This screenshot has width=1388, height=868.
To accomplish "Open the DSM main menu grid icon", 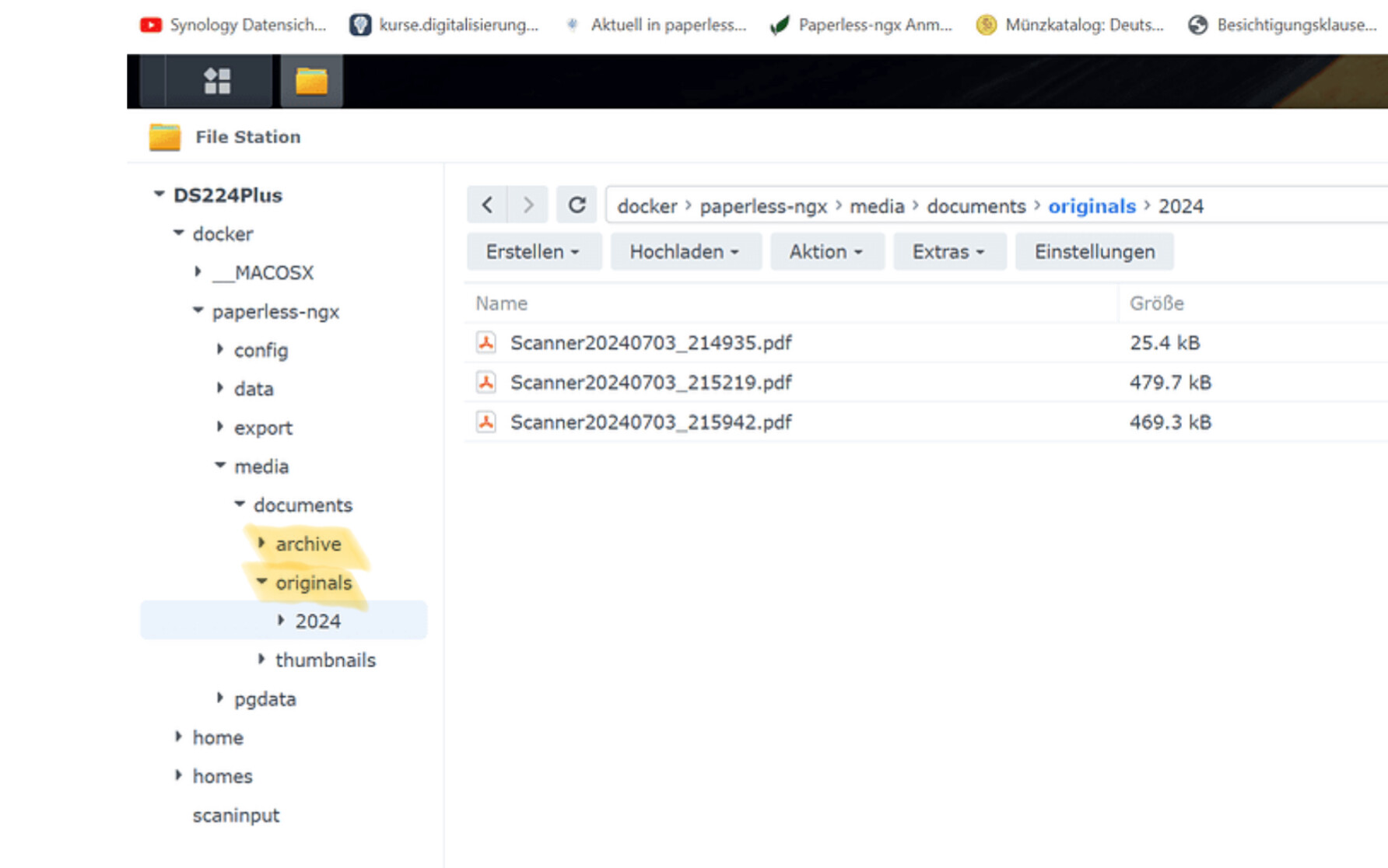I will pyautogui.click(x=217, y=81).
